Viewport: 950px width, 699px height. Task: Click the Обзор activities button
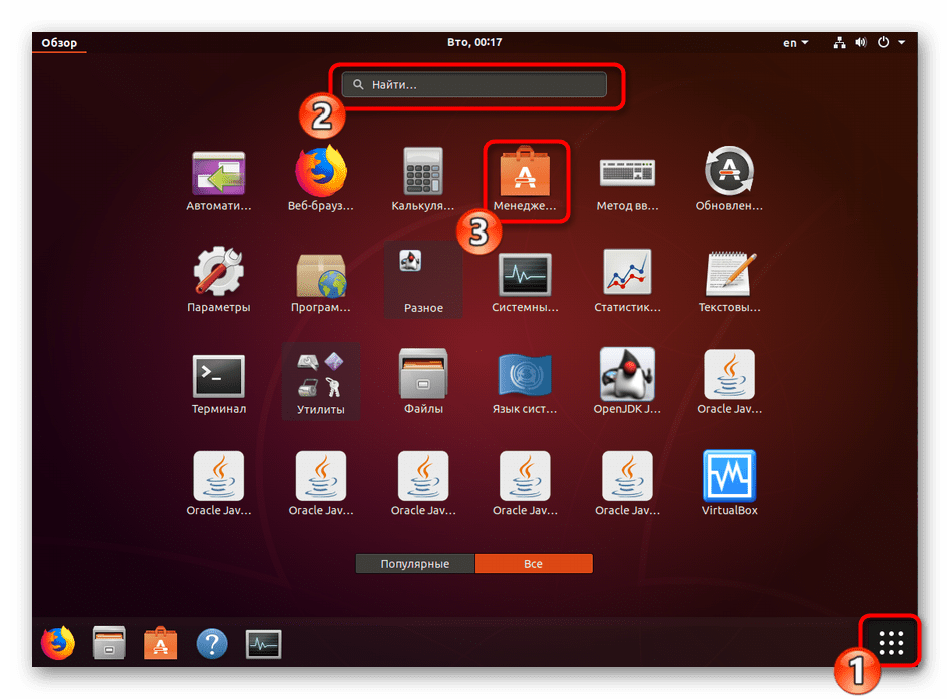click(x=58, y=43)
